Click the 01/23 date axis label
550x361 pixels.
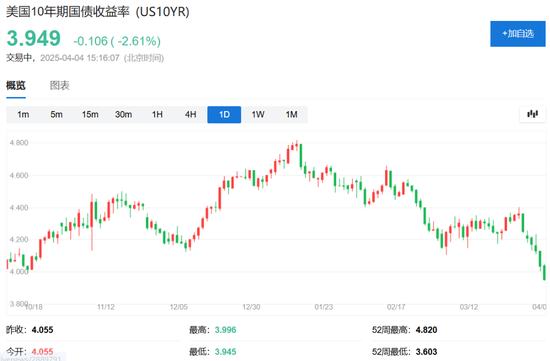[x=323, y=307]
